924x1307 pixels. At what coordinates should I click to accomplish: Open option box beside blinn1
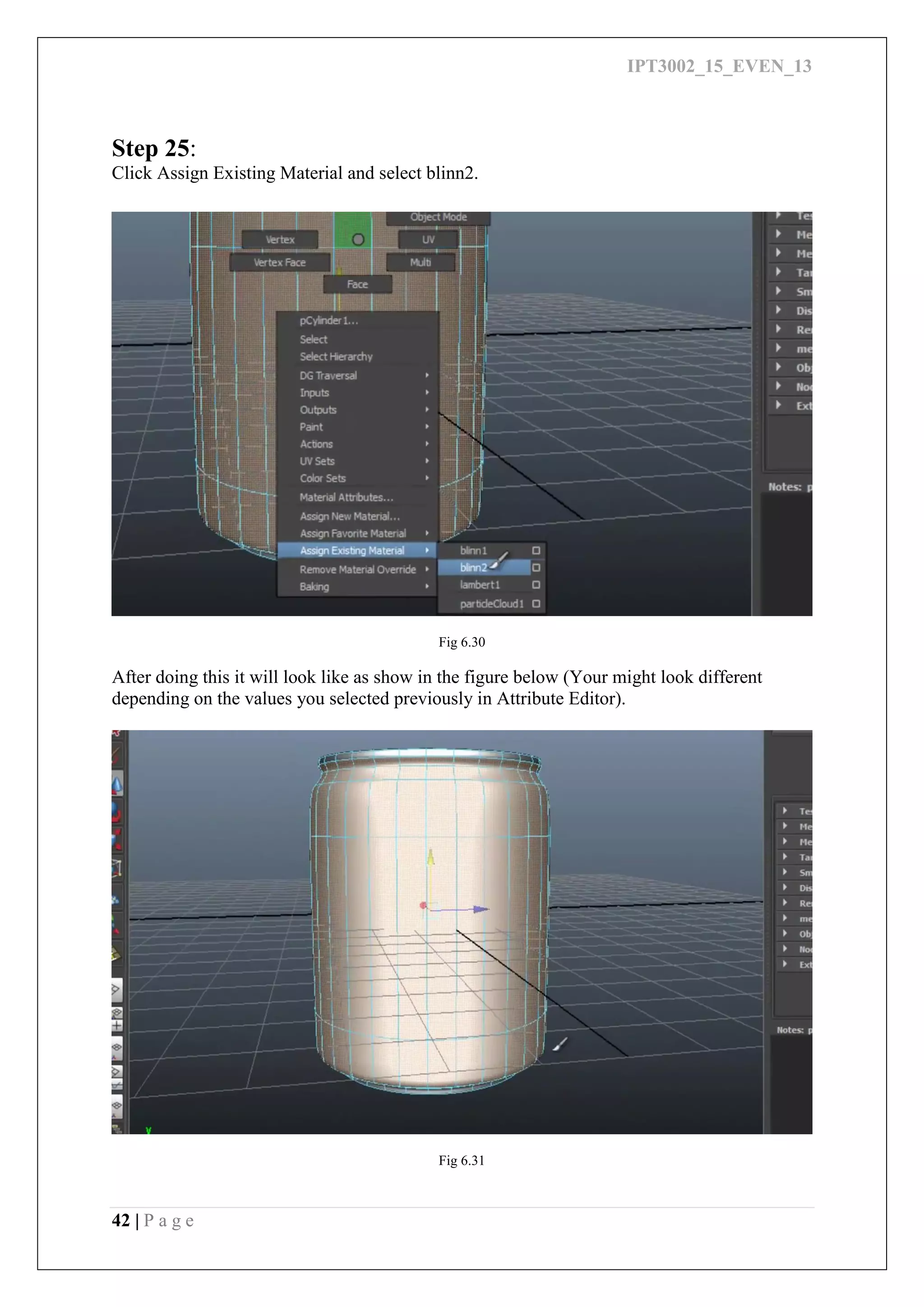tap(536, 551)
